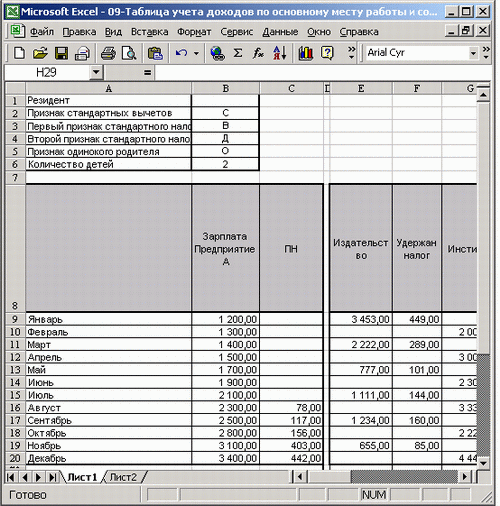Open a file with the folder icon
The width and height of the screenshot is (500, 506).
click(x=40, y=53)
